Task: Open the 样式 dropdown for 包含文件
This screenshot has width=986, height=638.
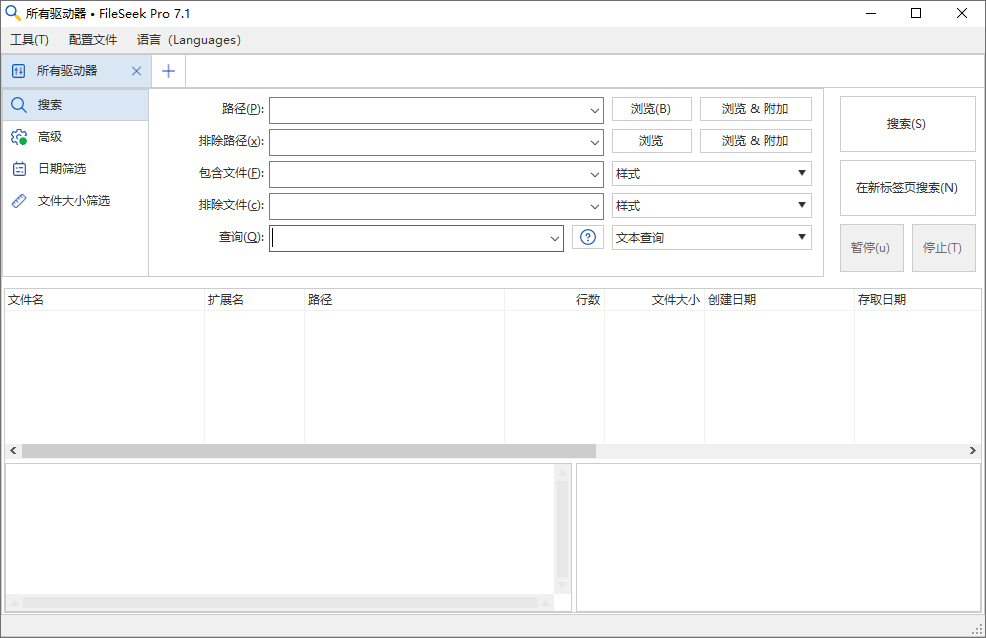Action: [712, 173]
